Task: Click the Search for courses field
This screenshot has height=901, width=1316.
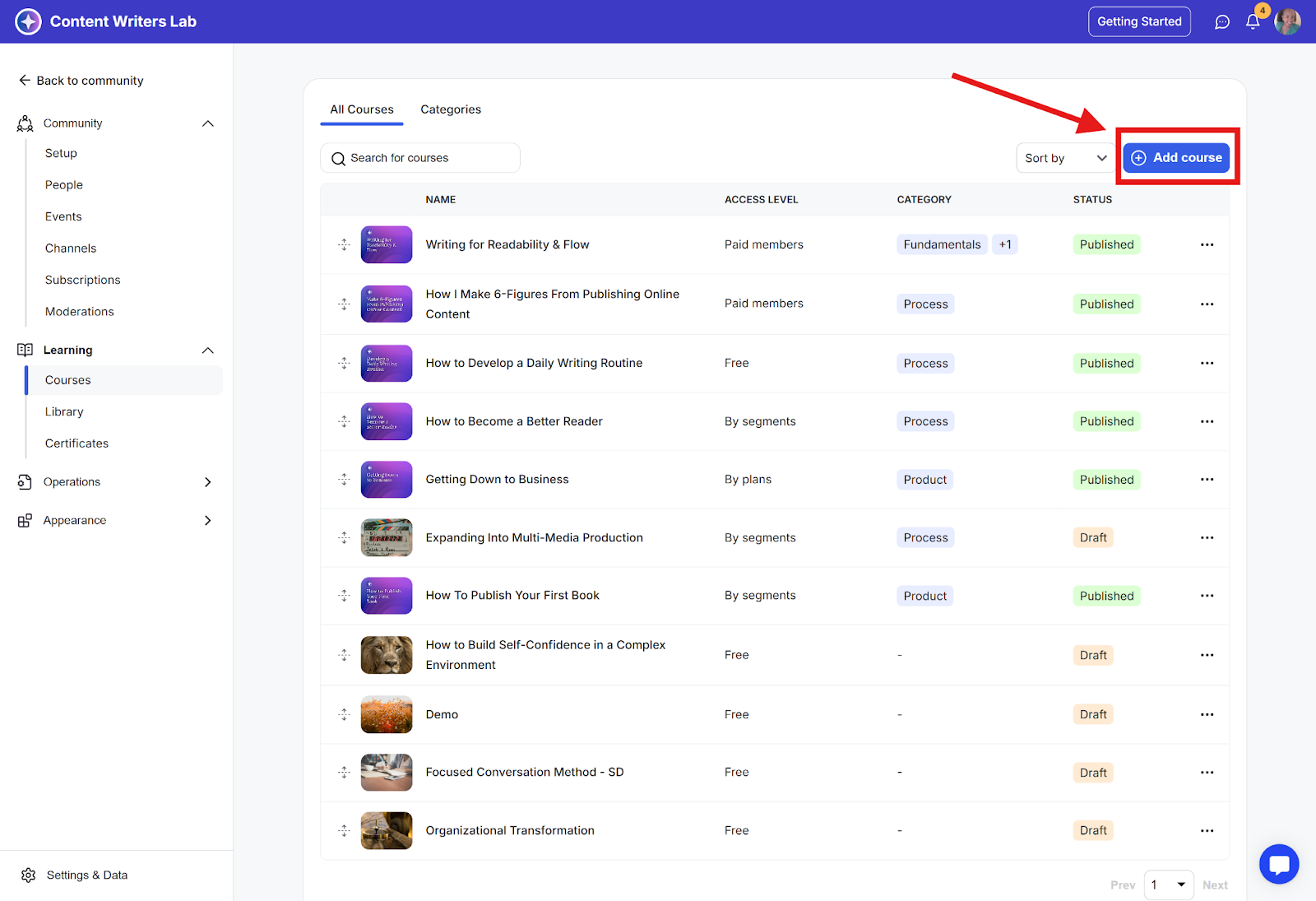Action: tap(420, 158)
